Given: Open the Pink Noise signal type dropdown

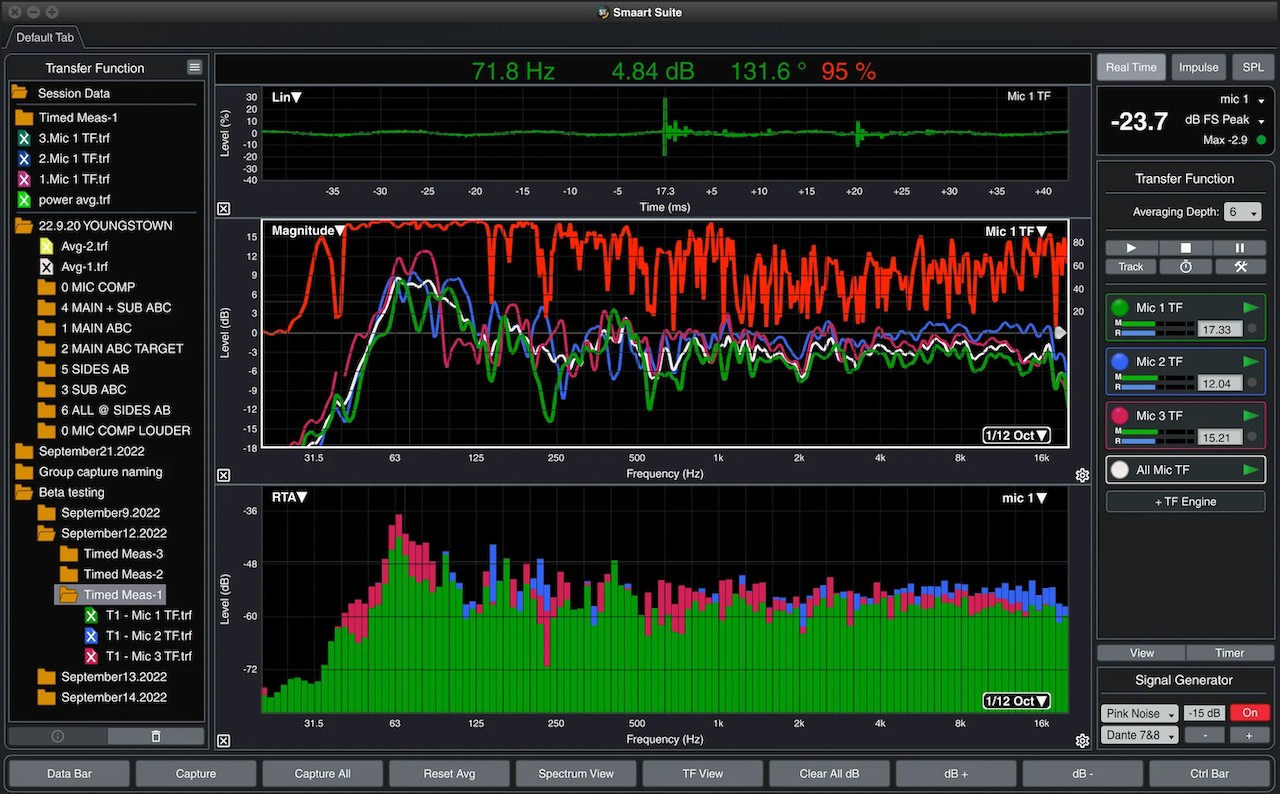Looking at the screenshot, I should 1139,714.
